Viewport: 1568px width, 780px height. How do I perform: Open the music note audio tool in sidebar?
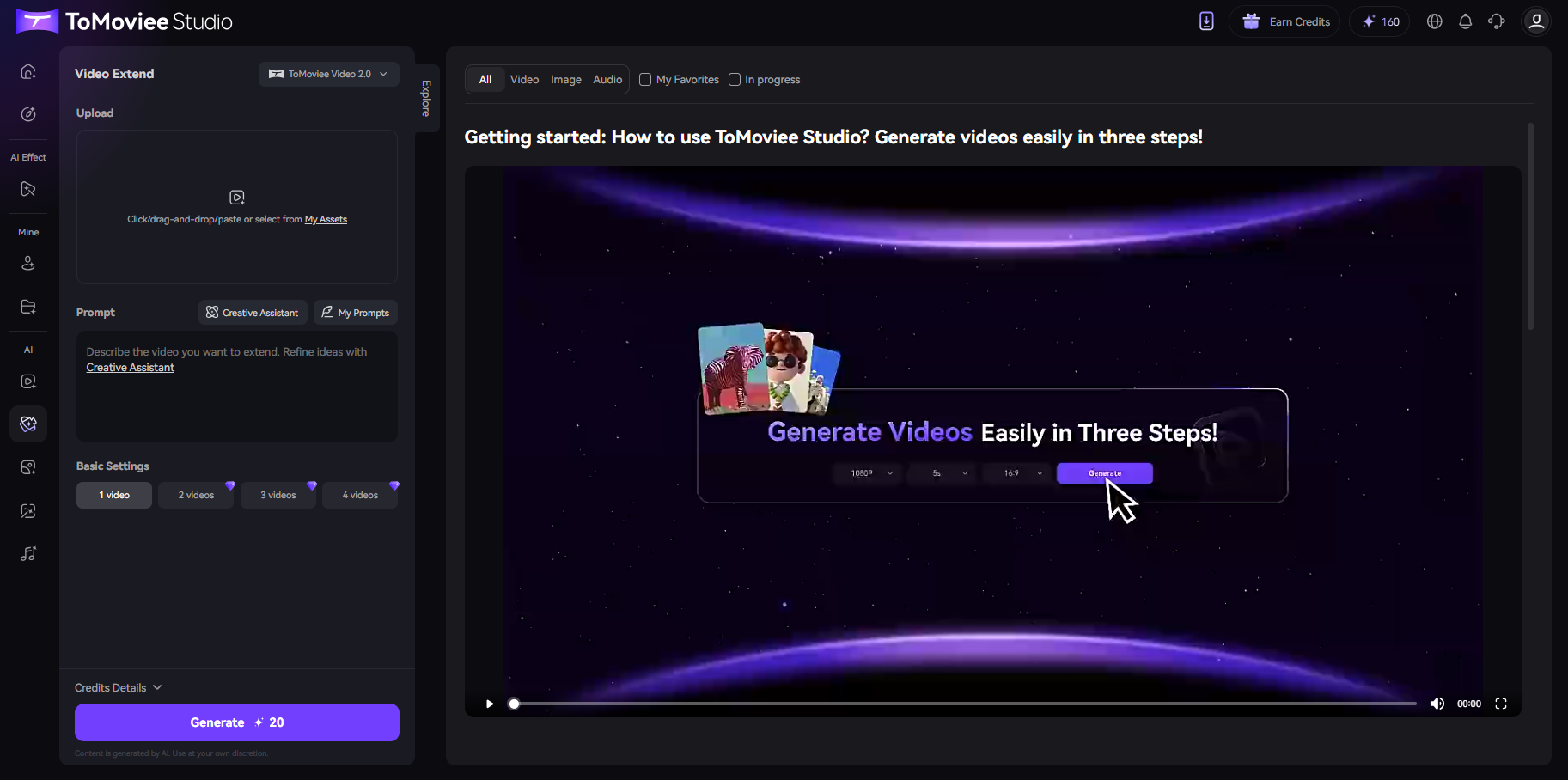click(28, 554)
